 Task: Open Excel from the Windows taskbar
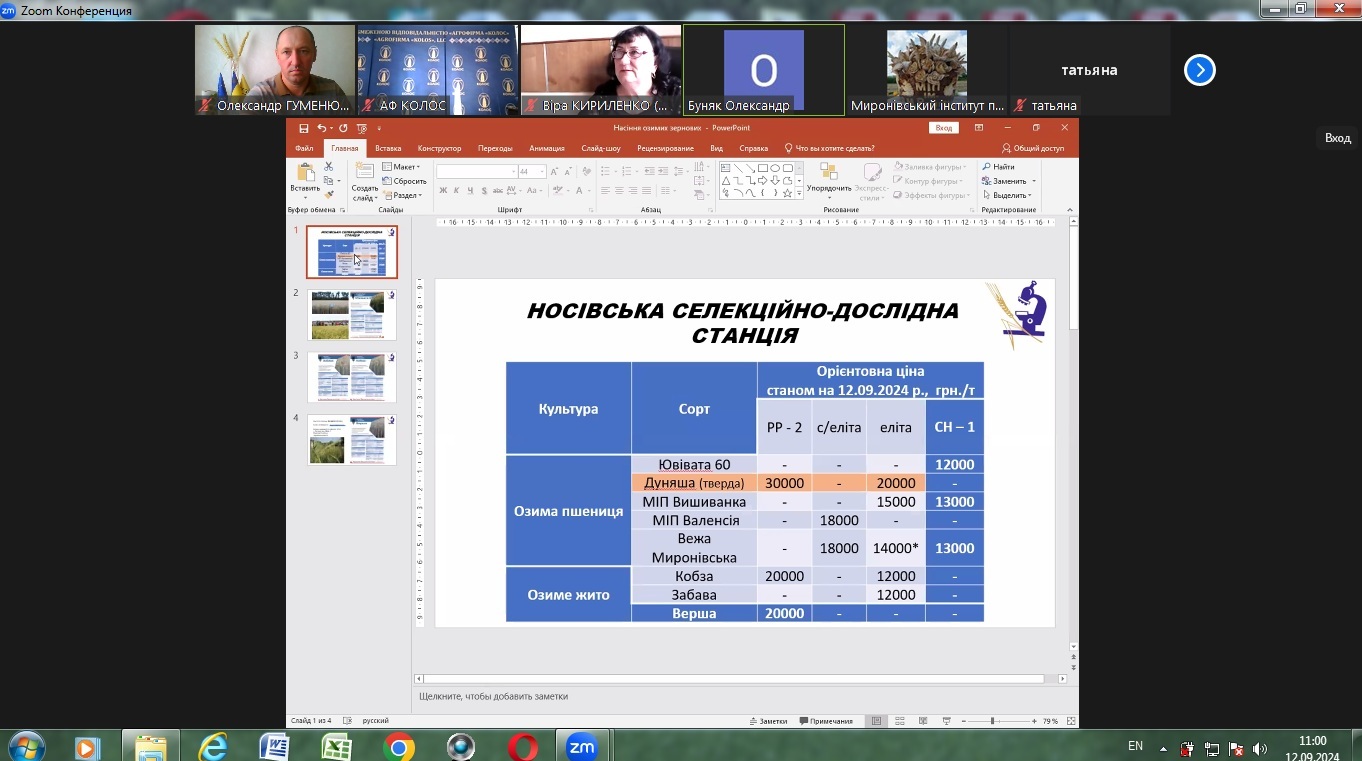click(336, 747)
